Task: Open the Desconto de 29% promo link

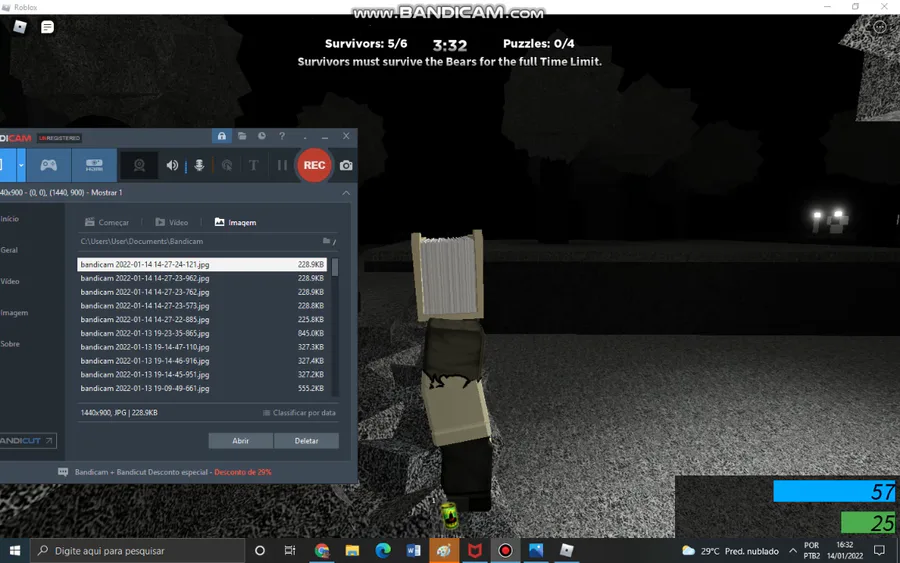Action: [x=243, y=472]
